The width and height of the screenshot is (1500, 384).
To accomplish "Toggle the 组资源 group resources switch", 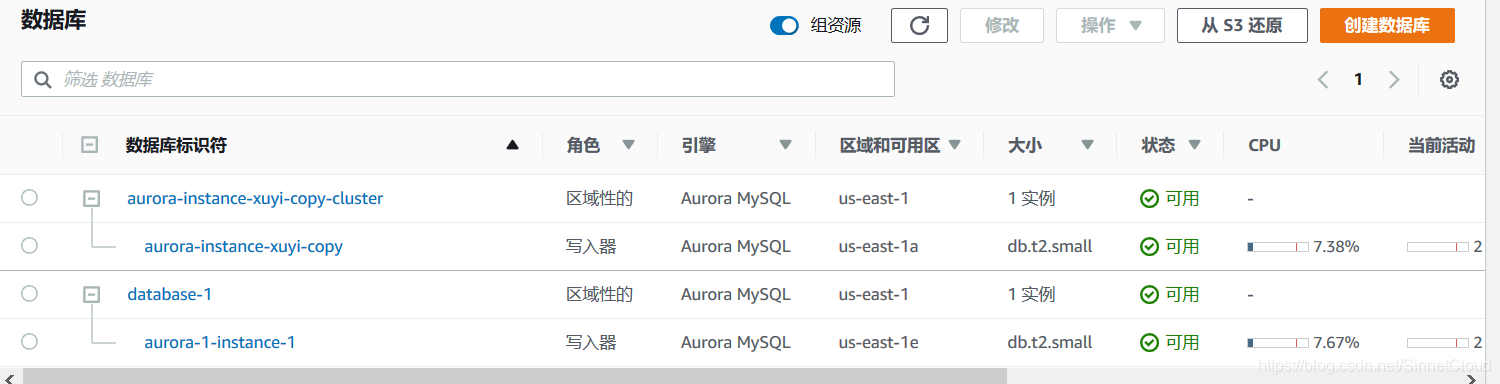I will pos(784,26).
